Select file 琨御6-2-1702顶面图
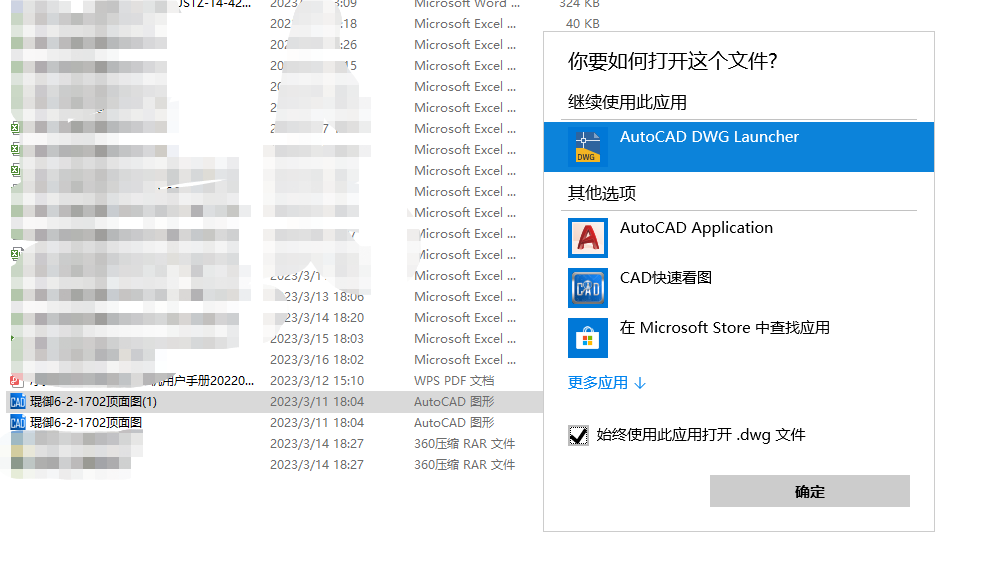The image size is (983, 561). pos(86,423)
